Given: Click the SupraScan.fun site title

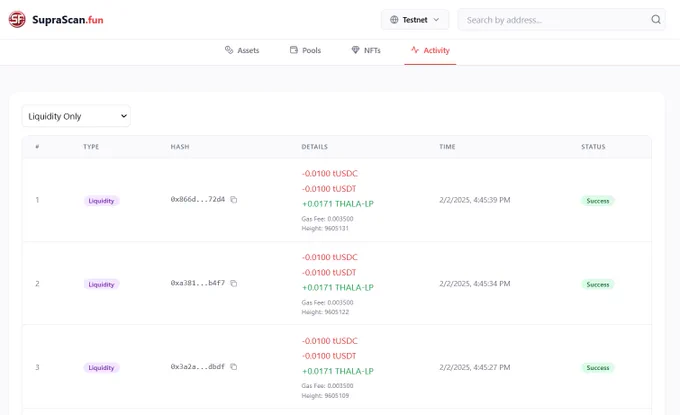Looking at the screenshot, I should click(x=68, y=20).
